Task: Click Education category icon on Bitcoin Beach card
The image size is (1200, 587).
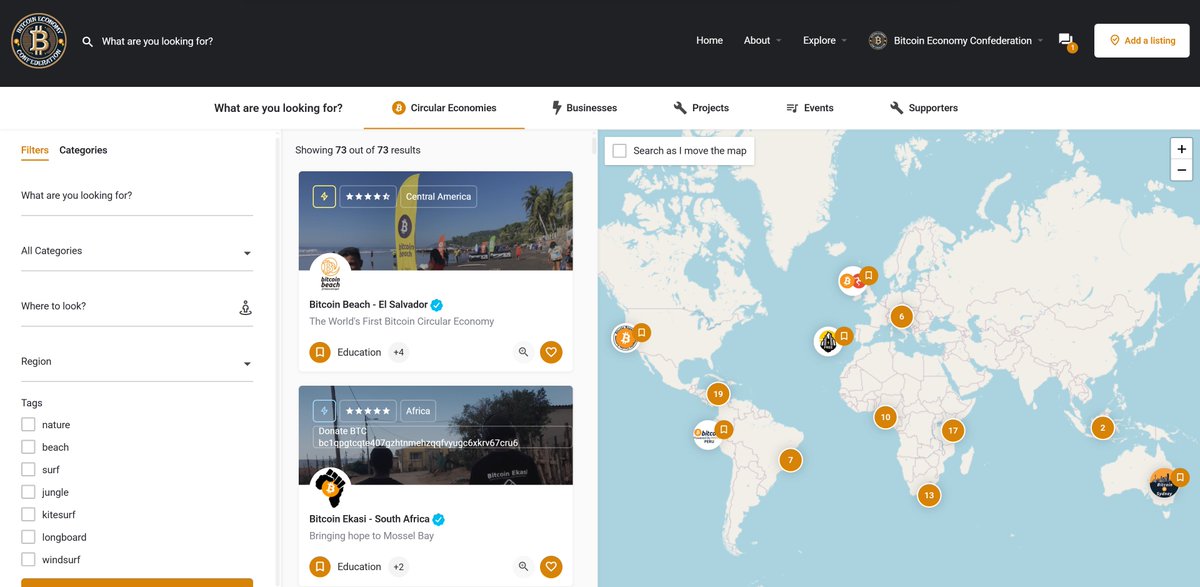Action: click(320, 352)
